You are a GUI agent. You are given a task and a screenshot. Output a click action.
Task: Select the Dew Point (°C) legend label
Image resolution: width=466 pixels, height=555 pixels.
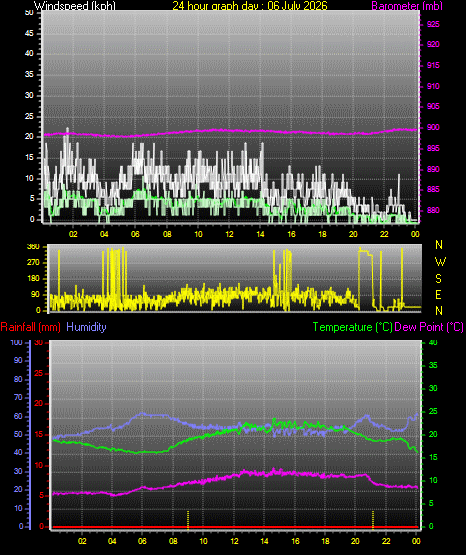429,327
